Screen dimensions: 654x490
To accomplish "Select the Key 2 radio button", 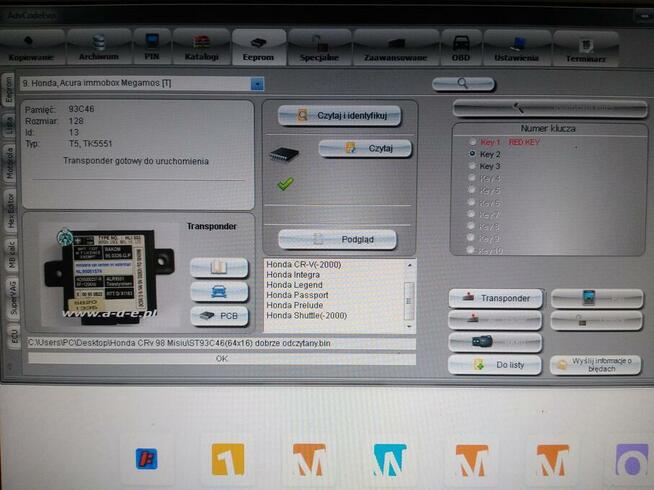I will 472,155.
